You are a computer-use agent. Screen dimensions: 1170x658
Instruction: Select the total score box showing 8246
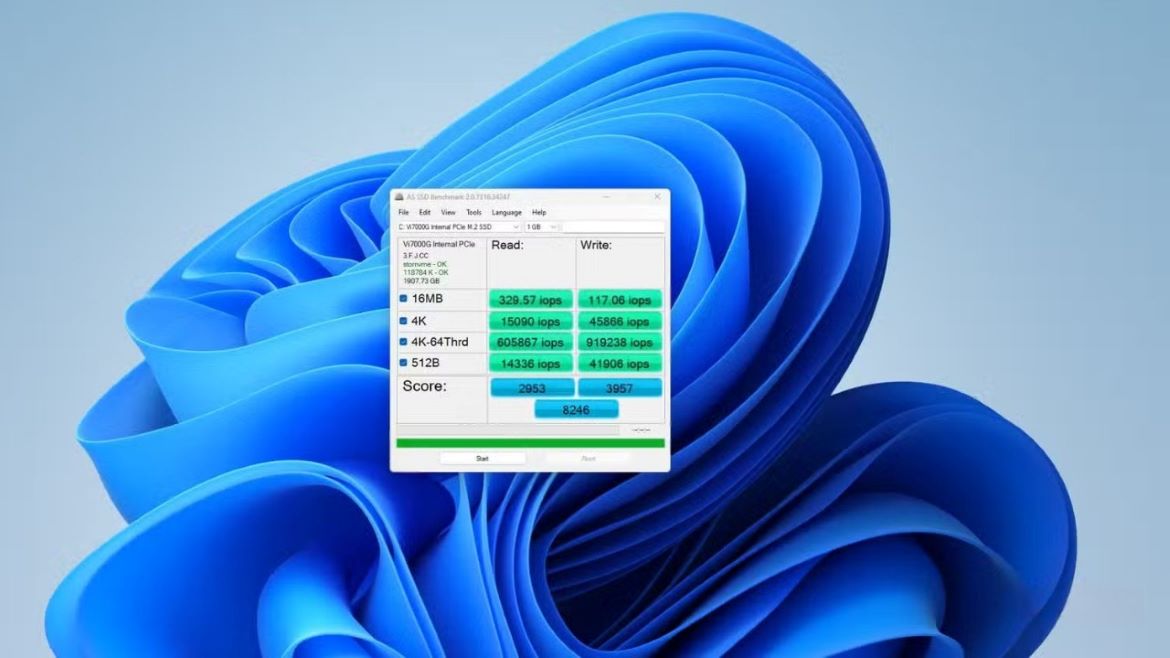click(576, 409)
